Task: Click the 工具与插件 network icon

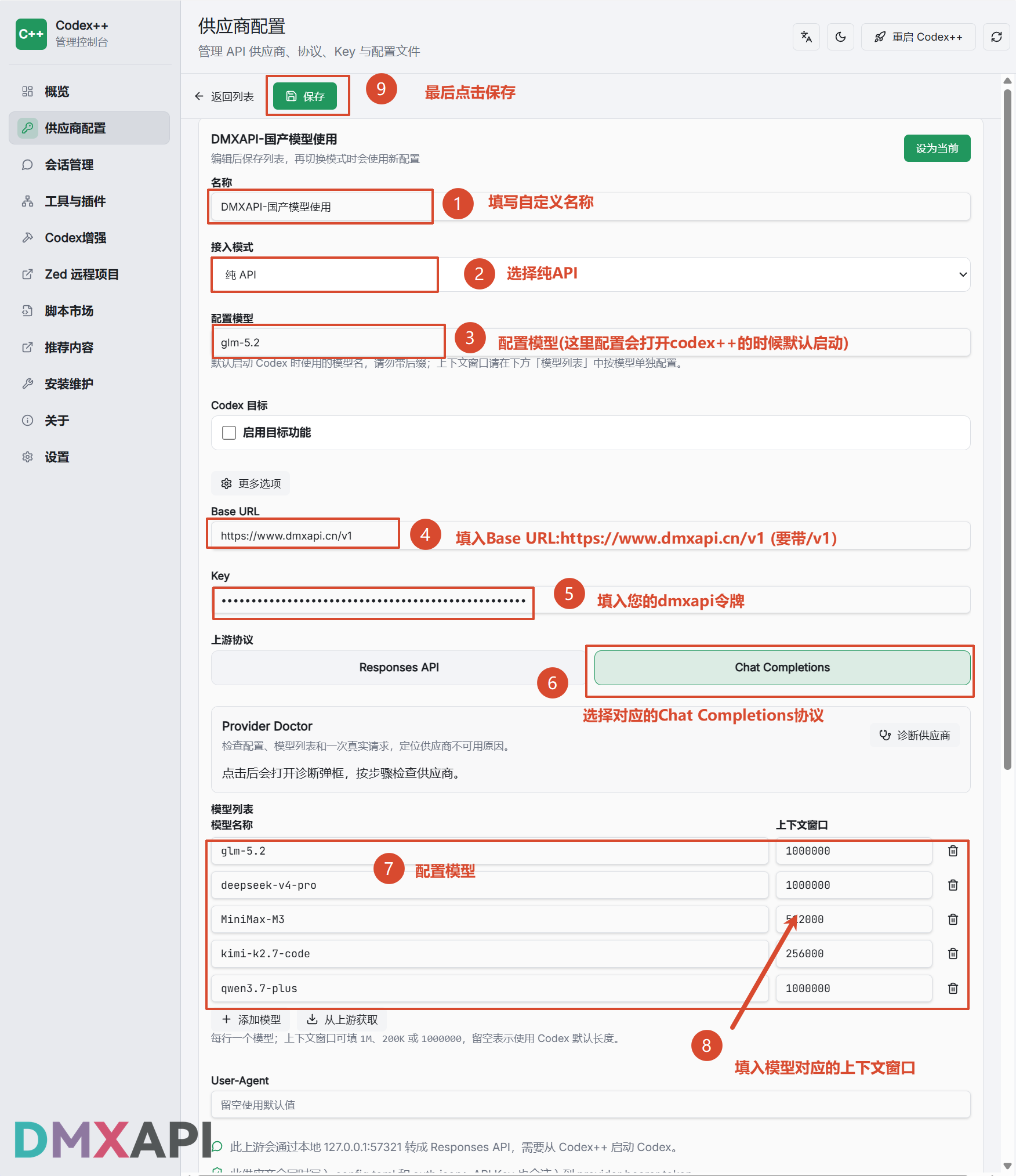Action: [x=27, y=201]
